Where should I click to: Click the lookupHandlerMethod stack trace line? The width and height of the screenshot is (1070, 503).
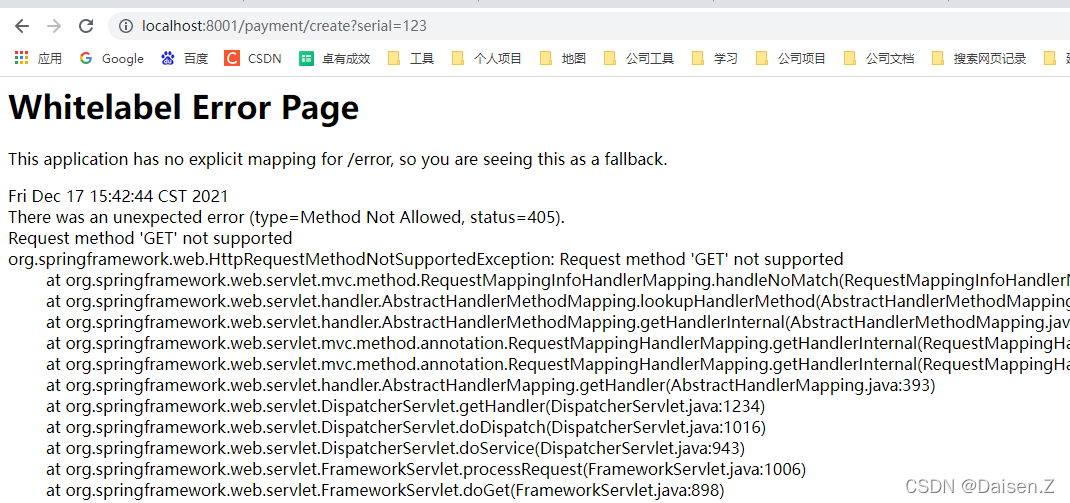tap(558, 302)
